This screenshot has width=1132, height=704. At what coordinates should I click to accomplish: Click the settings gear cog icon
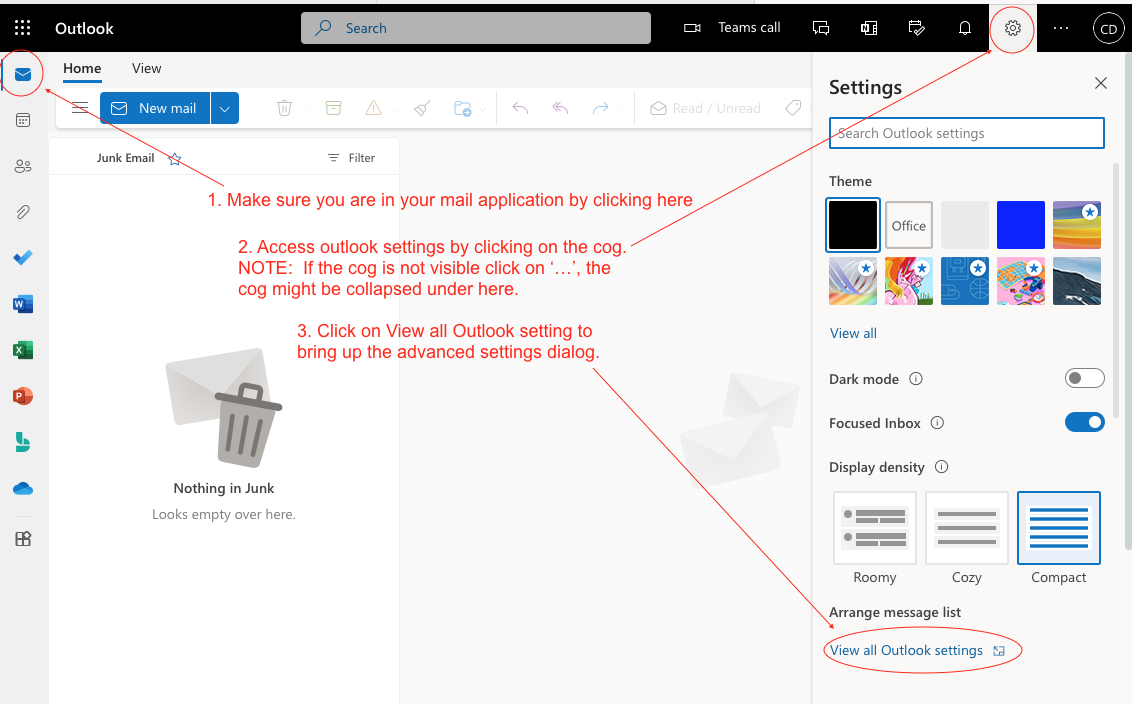1012,28
